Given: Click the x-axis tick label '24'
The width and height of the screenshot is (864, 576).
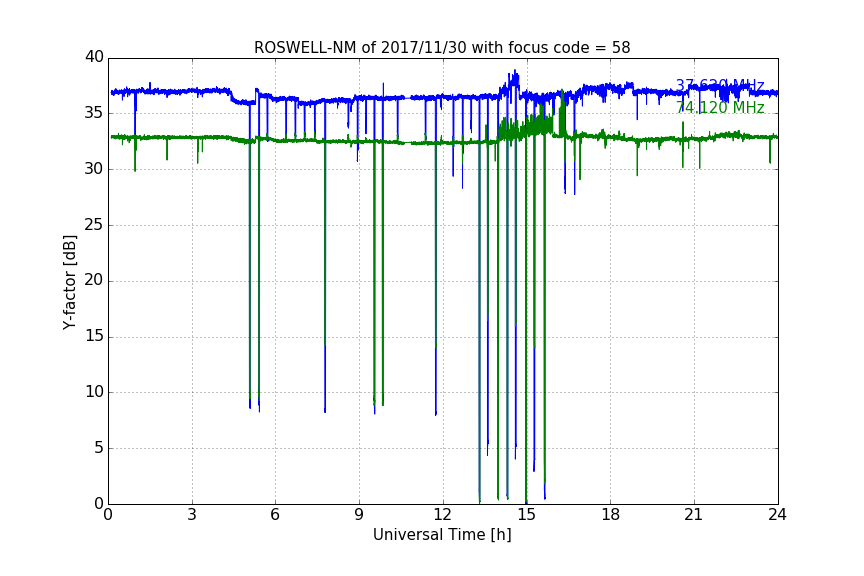Looking at the screenshot, I should tap(777, 515).
